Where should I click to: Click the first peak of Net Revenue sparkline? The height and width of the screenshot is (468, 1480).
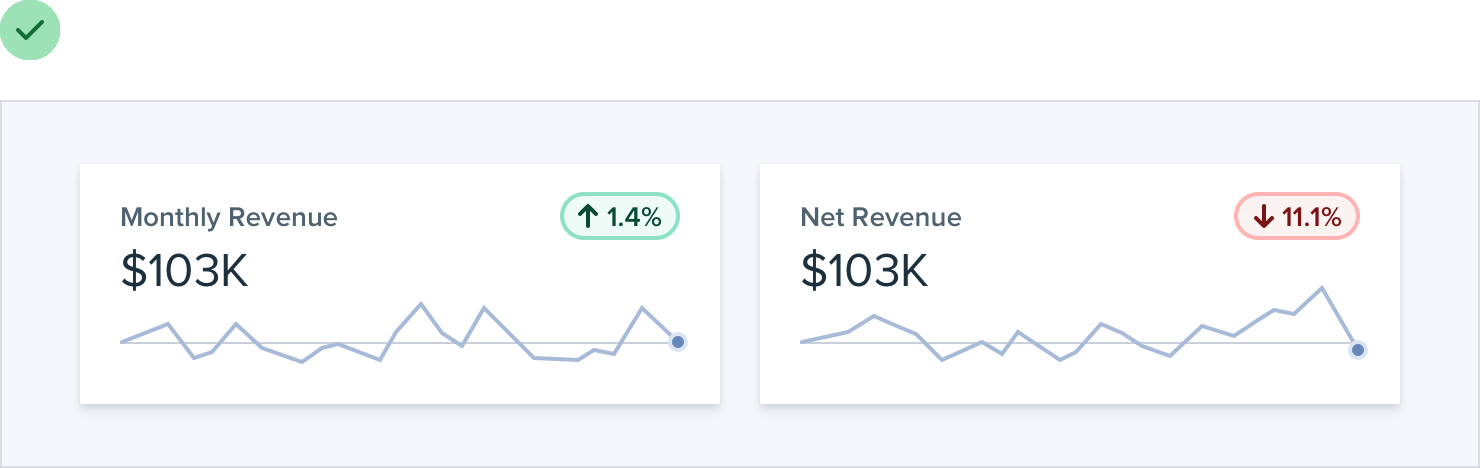[x=874, y=316]
